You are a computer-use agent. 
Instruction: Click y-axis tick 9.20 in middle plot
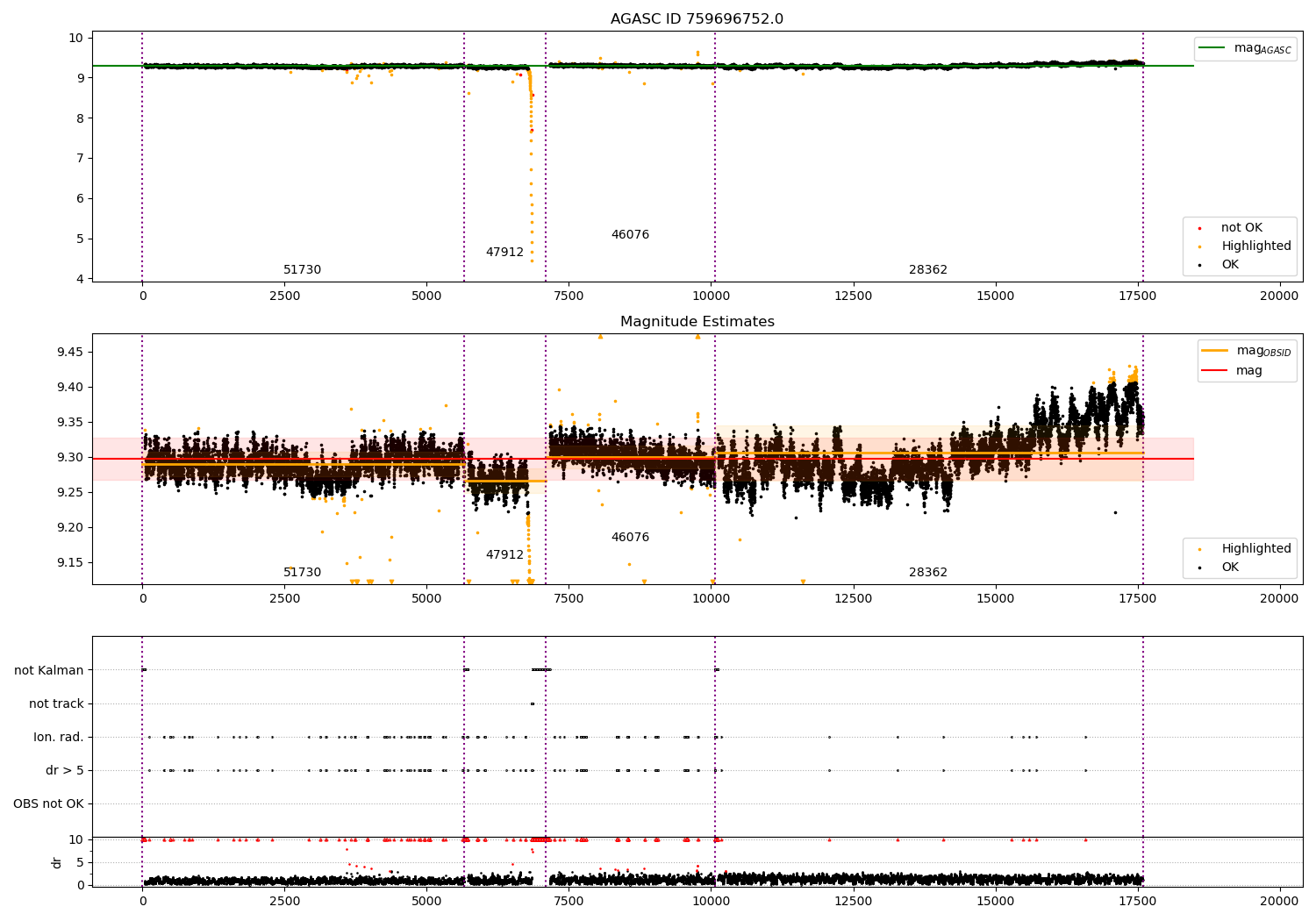click(x=71, y=528)
